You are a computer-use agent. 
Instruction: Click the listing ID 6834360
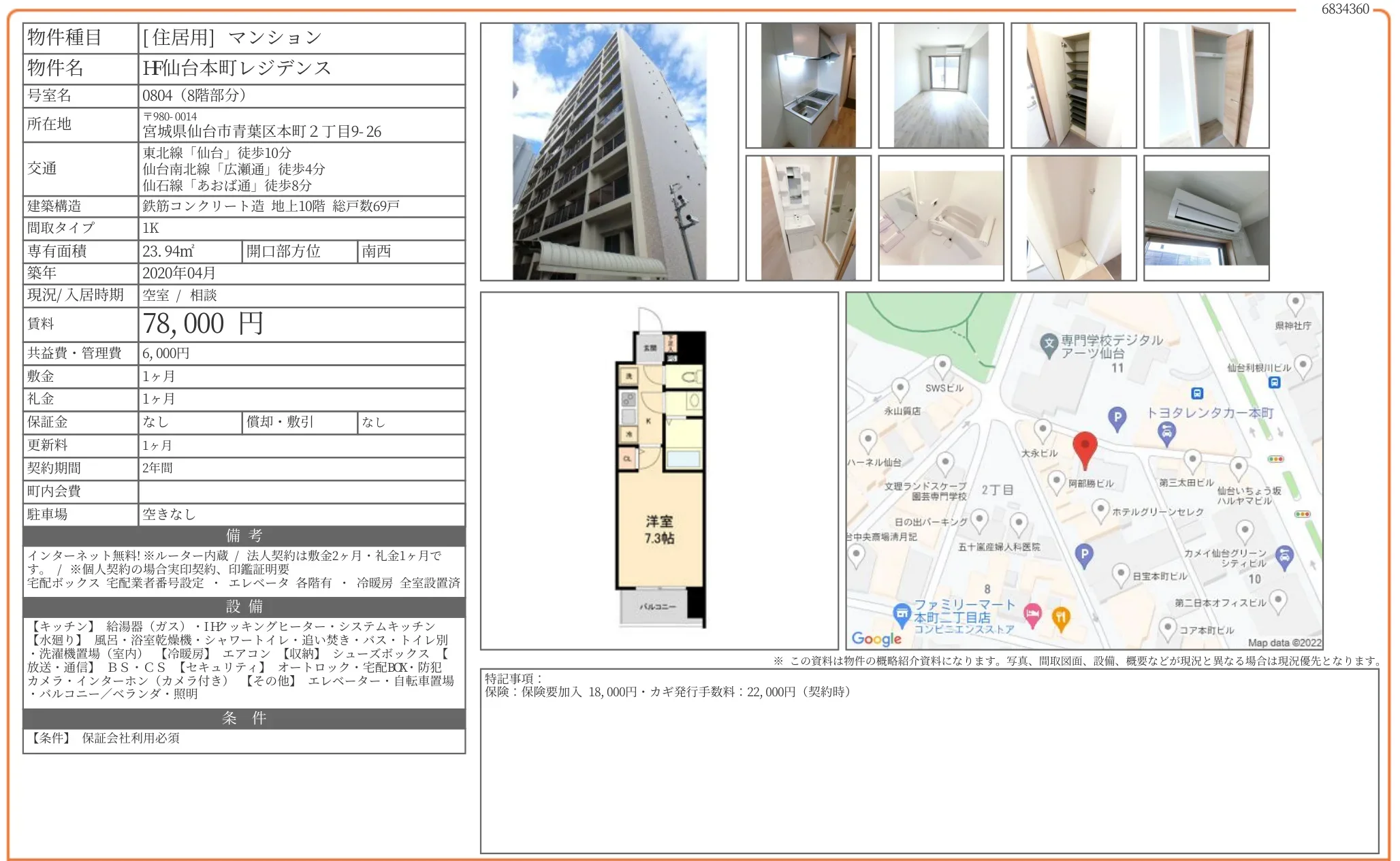(1346, 9)
